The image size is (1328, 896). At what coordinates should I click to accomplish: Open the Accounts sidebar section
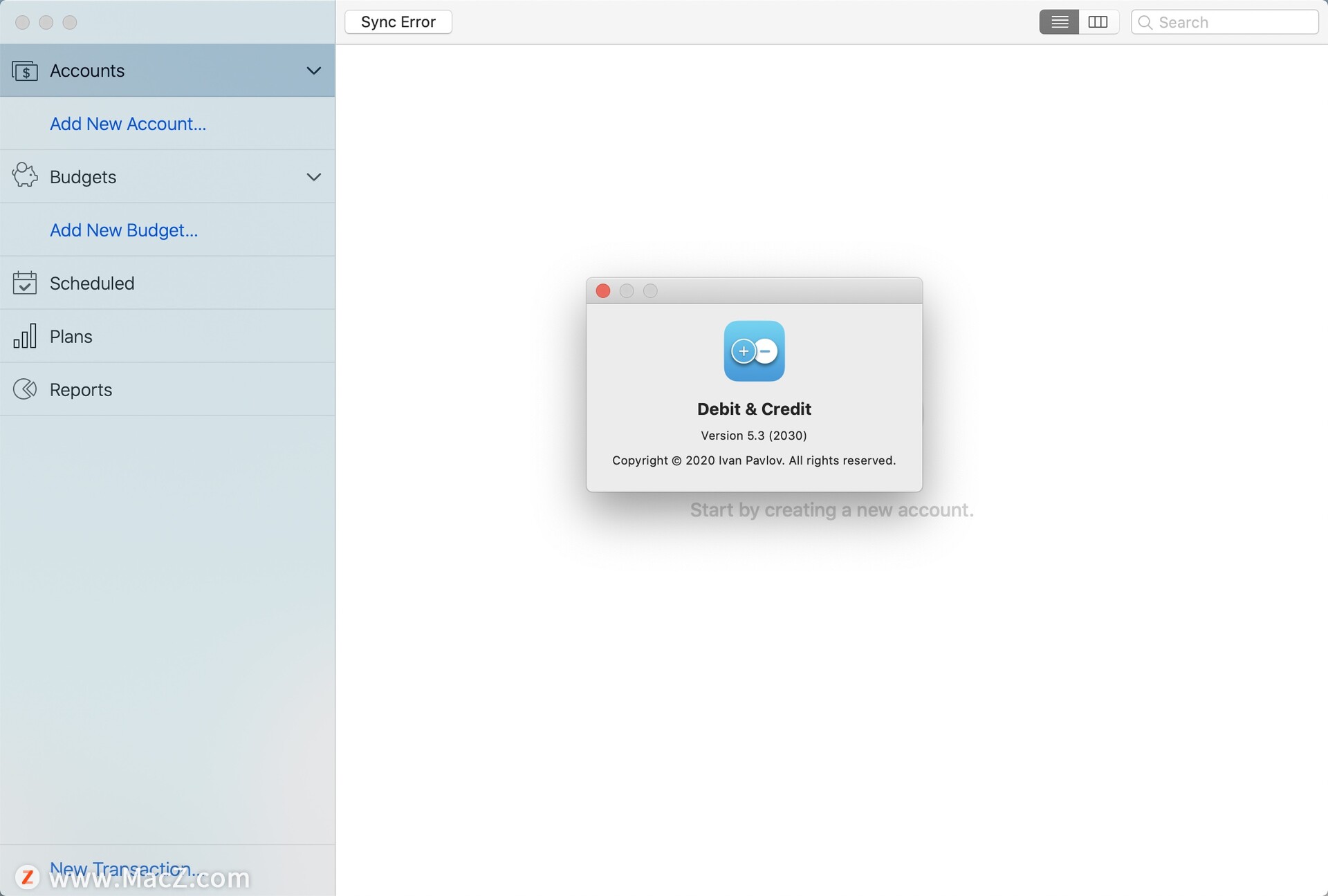pos(167,71)
